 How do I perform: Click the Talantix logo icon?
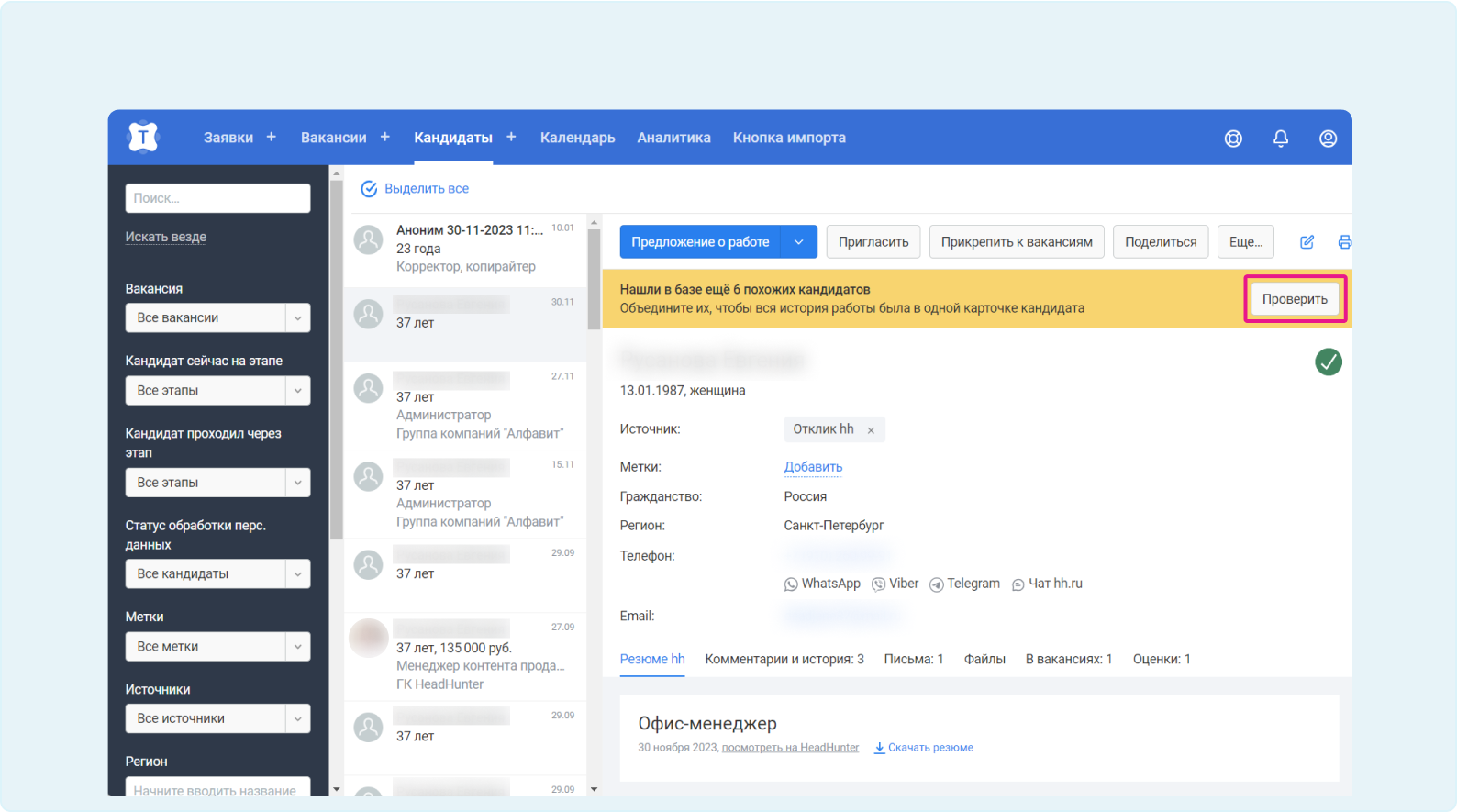(x=143, y=138)
